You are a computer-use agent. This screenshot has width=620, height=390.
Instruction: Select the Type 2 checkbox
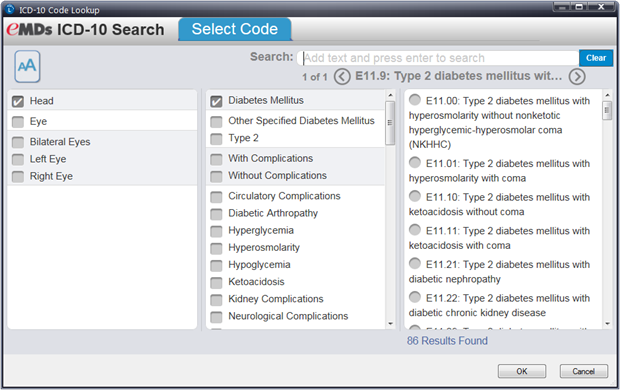(x=216, y=139)
